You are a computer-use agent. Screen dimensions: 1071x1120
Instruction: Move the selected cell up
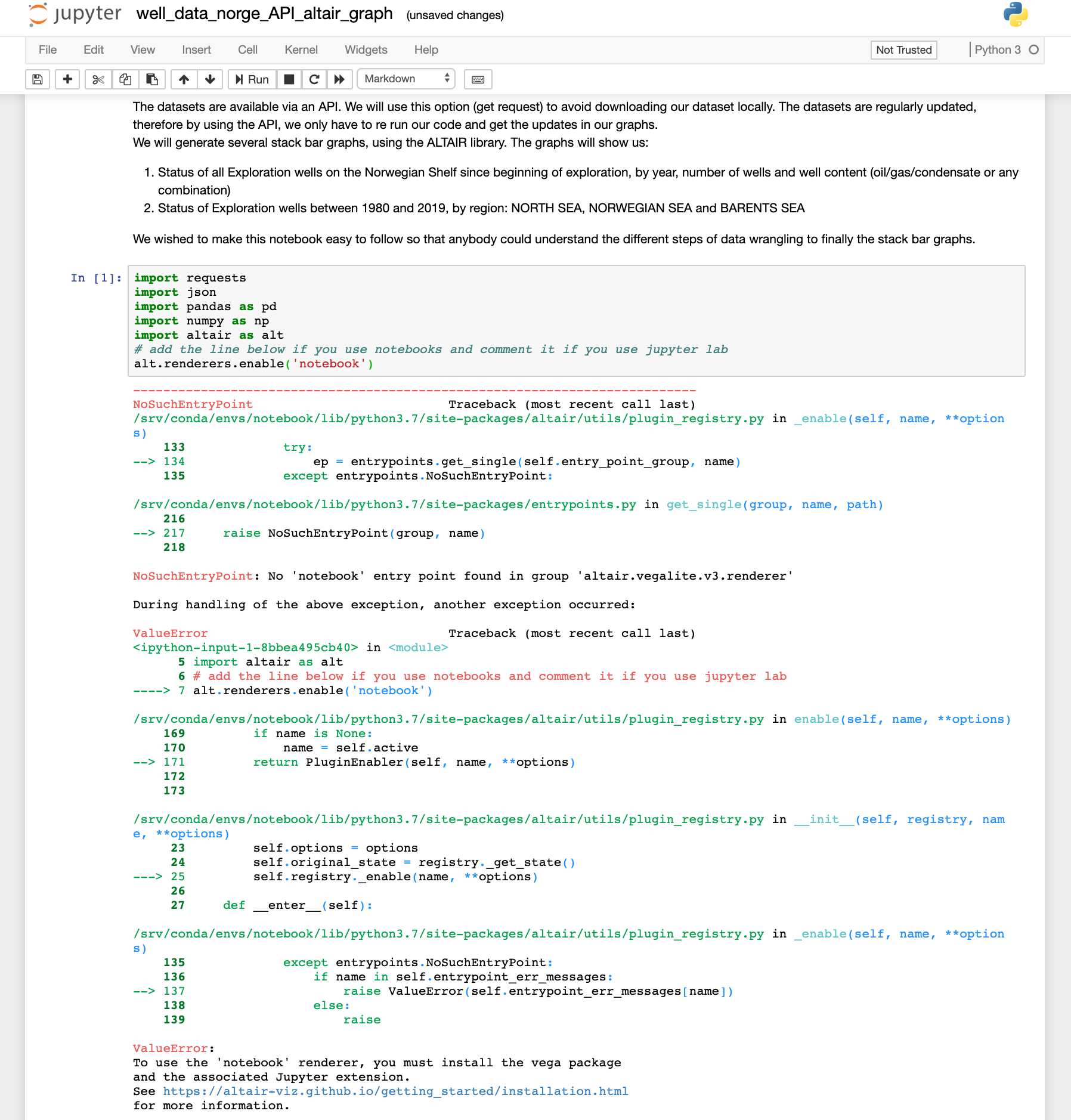point(184,79)
